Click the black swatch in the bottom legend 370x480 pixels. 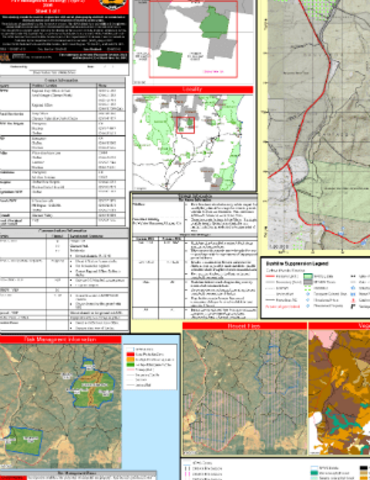(364, 468)
